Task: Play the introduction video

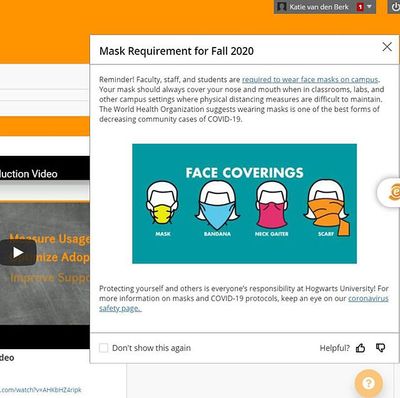Action: pyautogui.click(x=18, y=253)
